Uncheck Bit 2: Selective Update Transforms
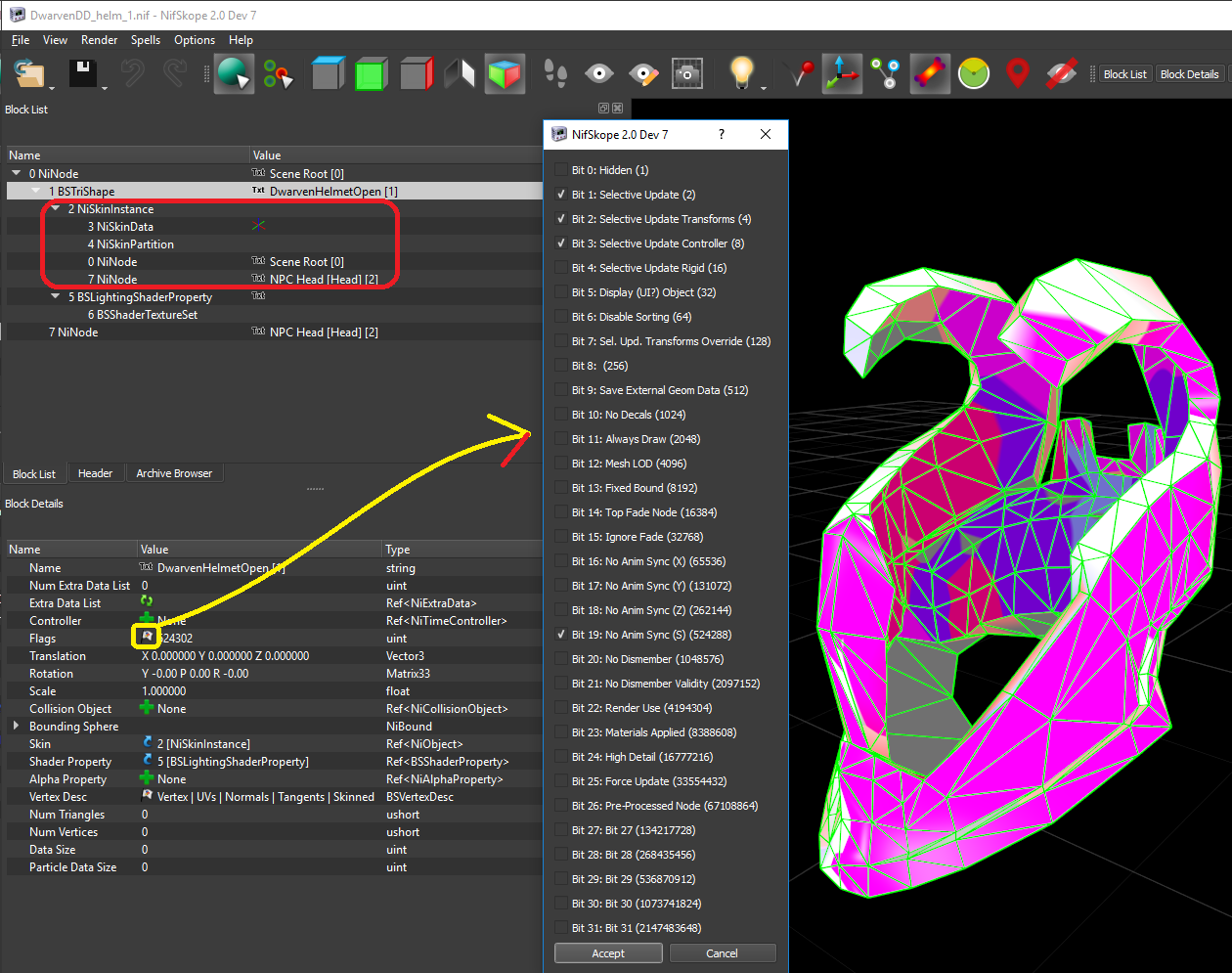The width and height of the screenshot is (1232, 973). pyautogui.click(x=561, y=219)
